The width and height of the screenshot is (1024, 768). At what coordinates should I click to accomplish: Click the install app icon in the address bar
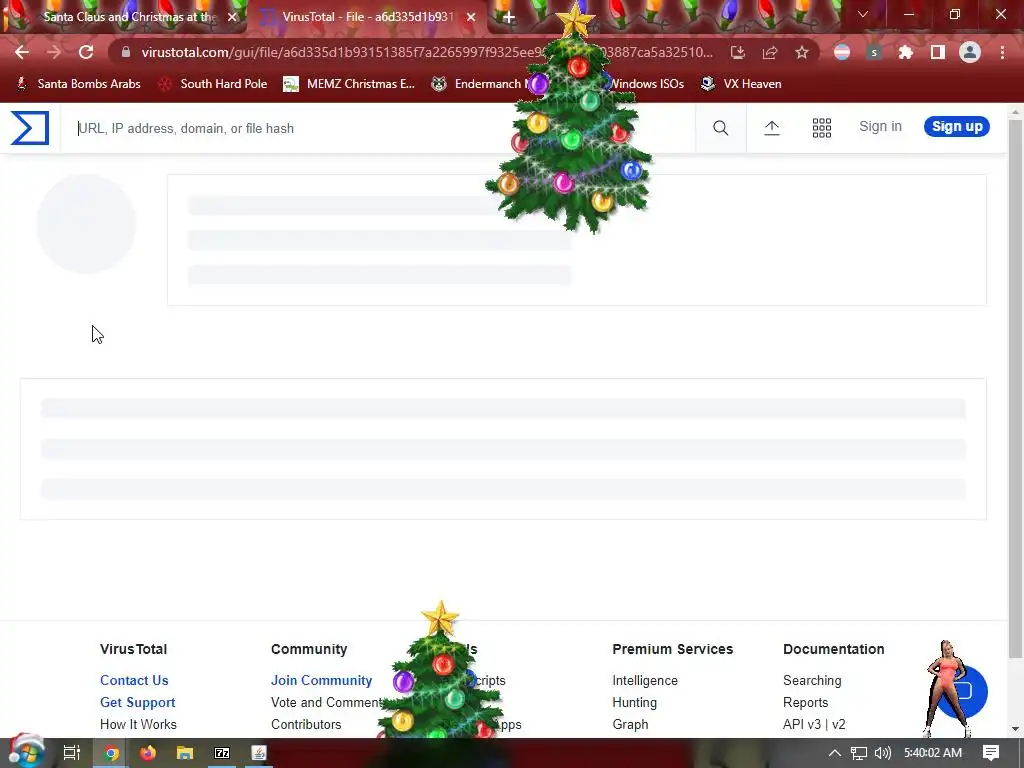(738, 52)
